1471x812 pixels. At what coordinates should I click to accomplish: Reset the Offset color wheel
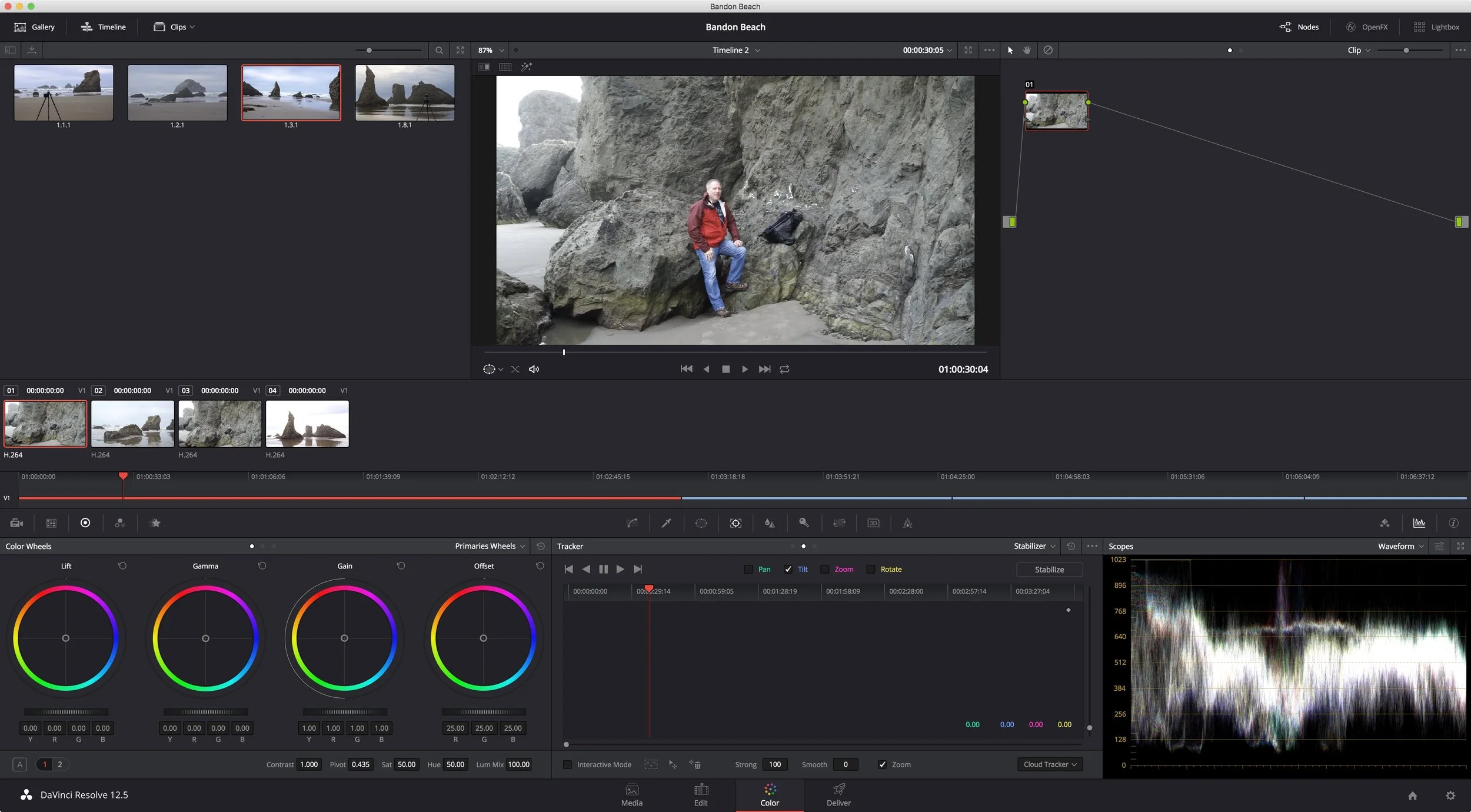[x=540, y=565]
